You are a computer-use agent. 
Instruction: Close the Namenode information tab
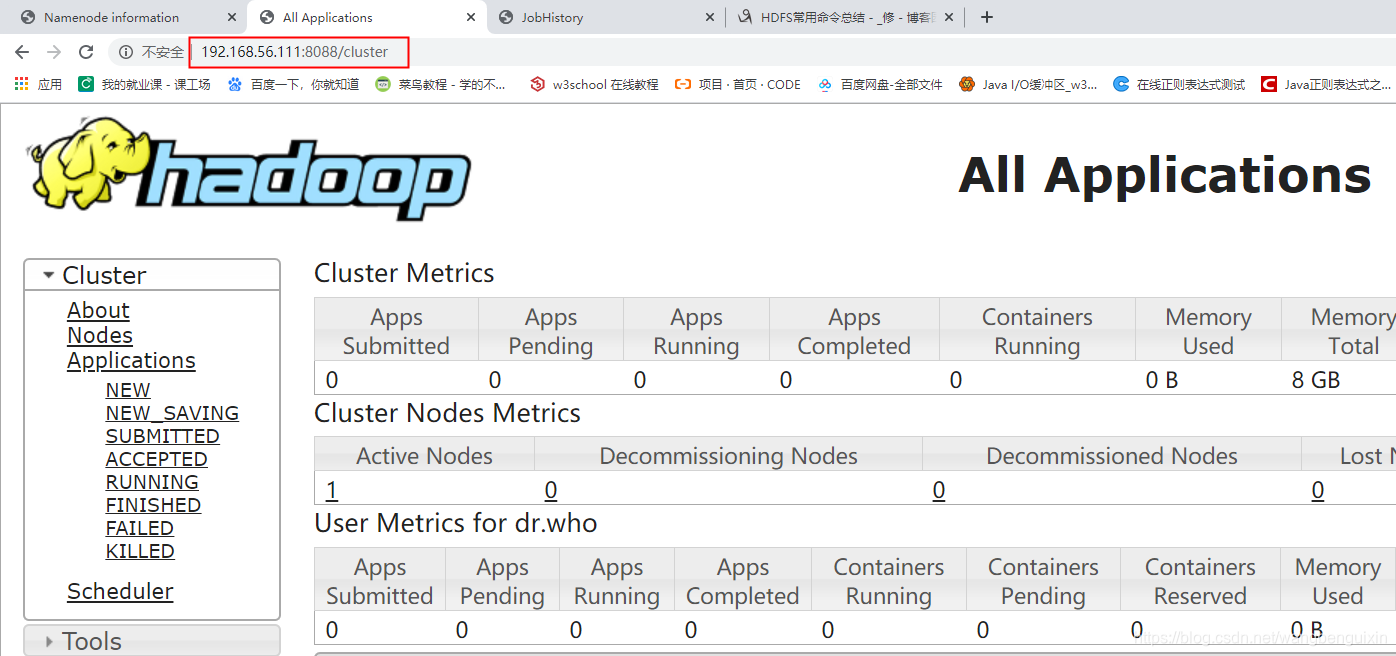click(232, 17)
